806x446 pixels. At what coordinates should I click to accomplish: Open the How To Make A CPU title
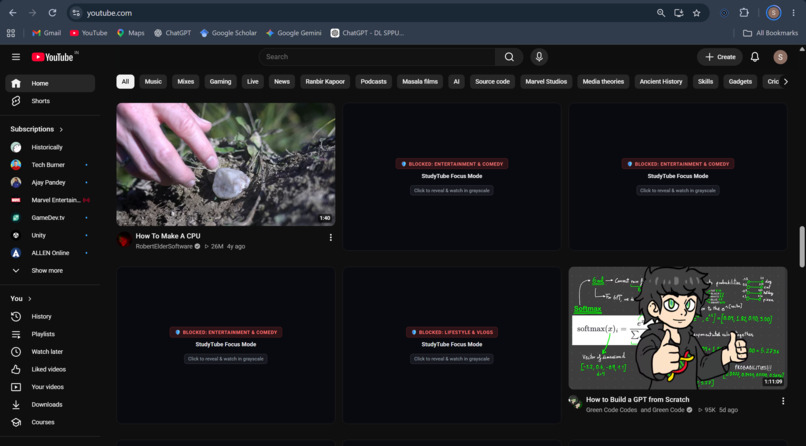(168, 236)
